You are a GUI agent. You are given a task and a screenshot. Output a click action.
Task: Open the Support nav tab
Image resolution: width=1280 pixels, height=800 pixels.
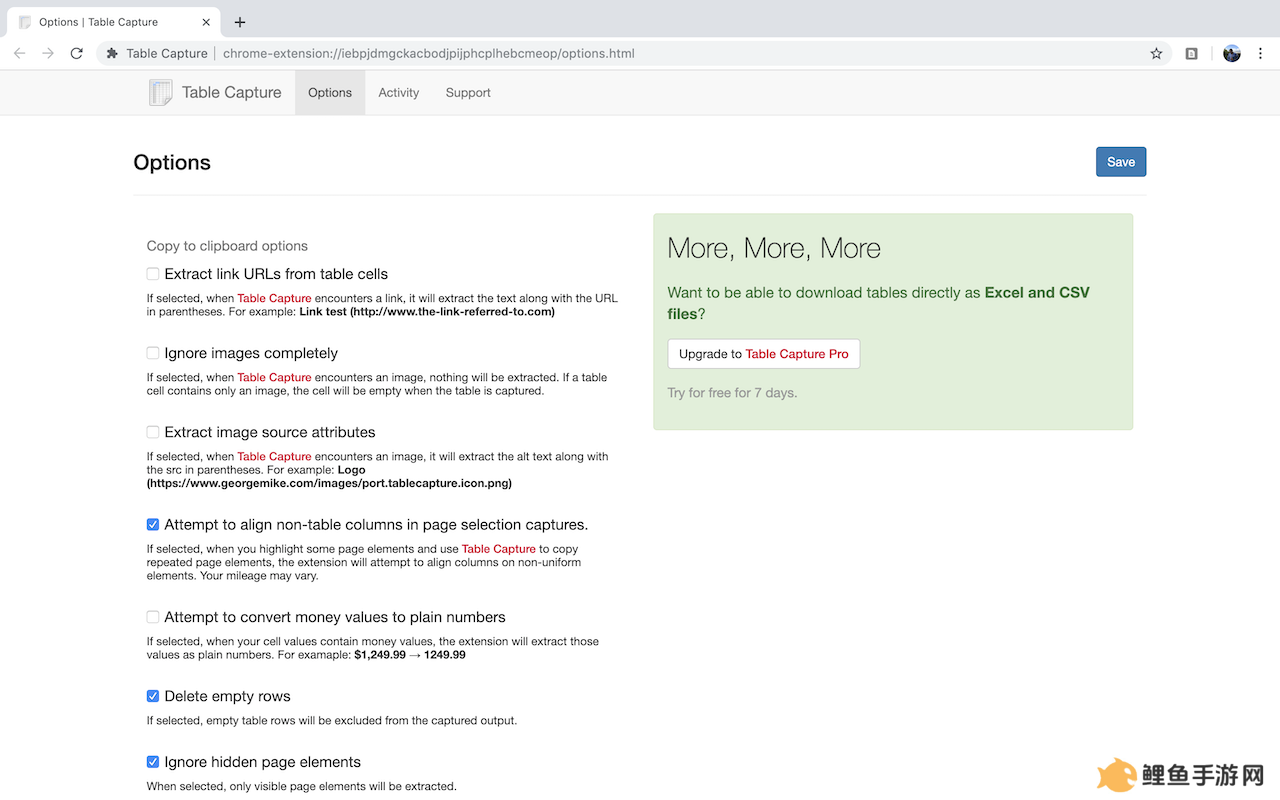click(x=468, y=93)
